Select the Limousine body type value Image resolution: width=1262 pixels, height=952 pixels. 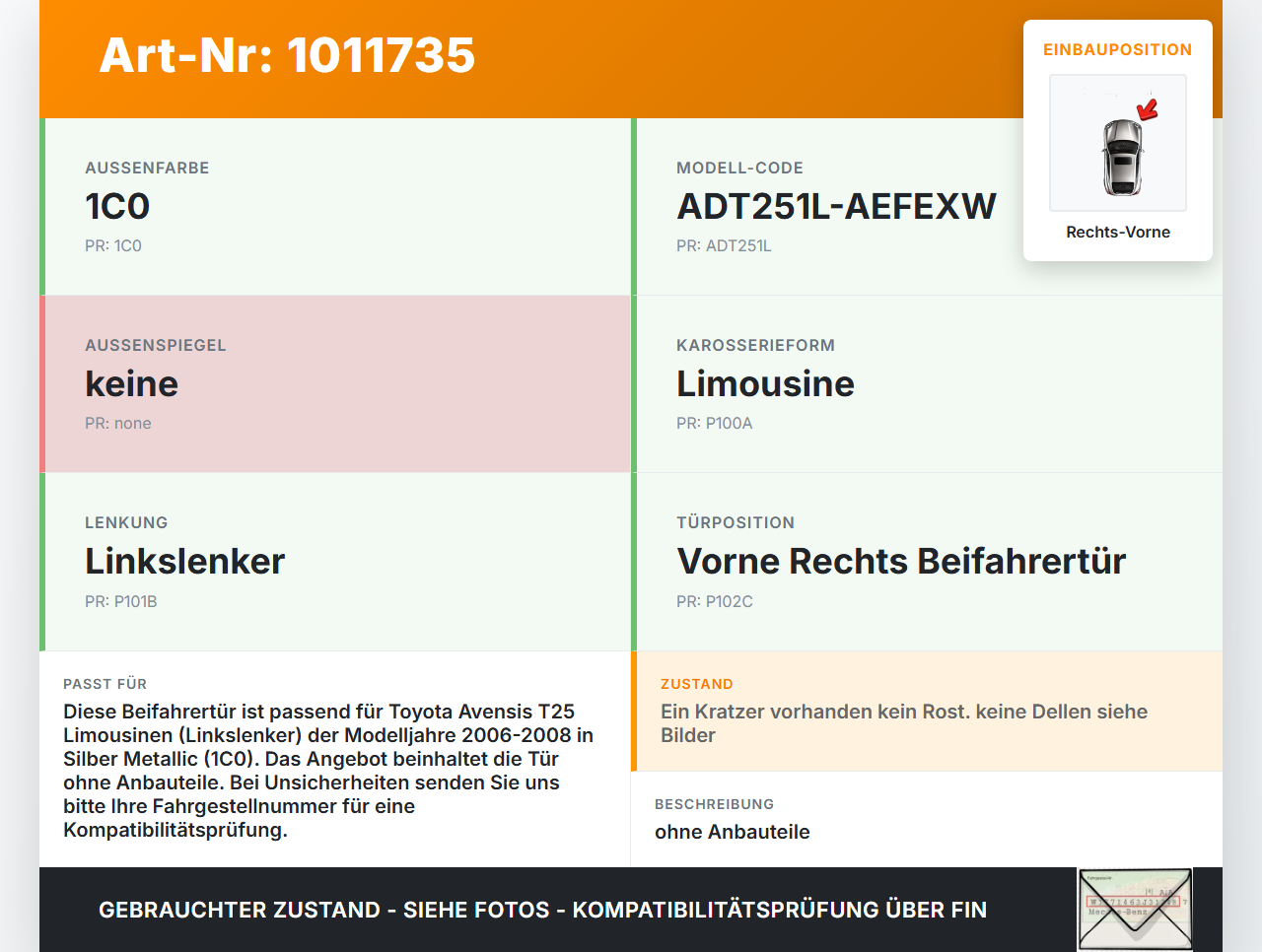coord(765,383)
